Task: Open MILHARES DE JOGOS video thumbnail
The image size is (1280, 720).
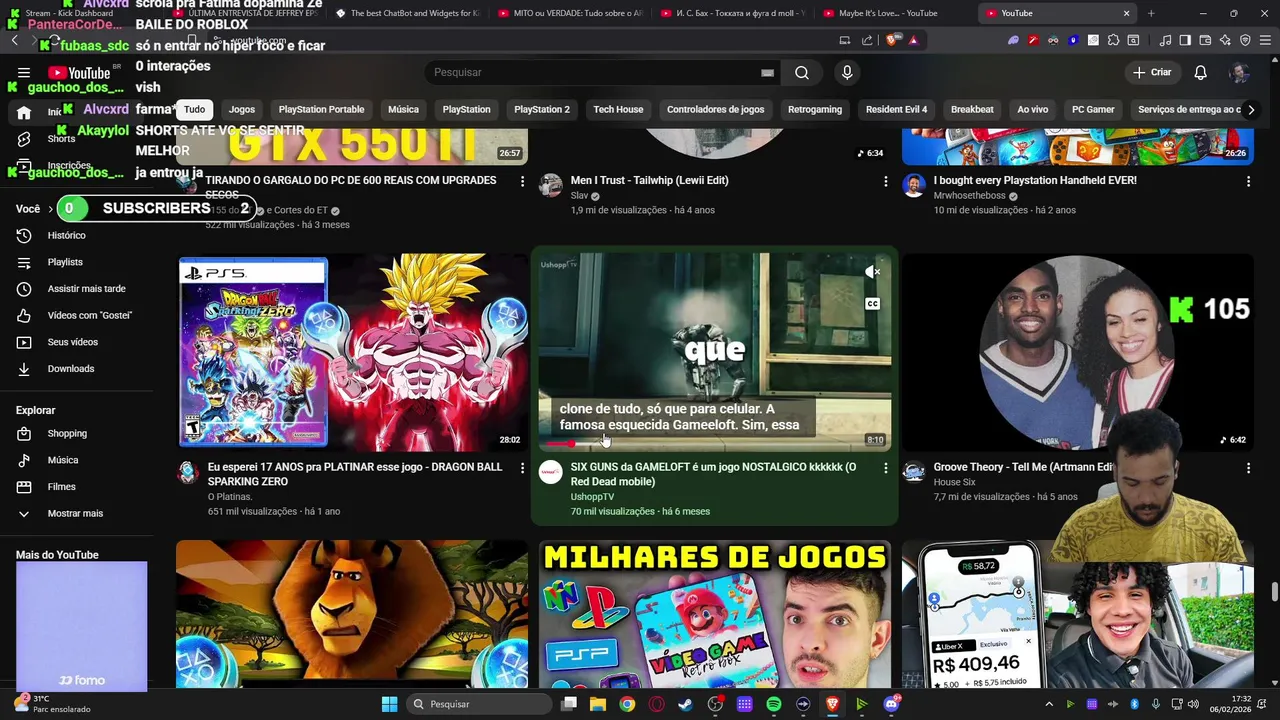Action: point(715,614)
